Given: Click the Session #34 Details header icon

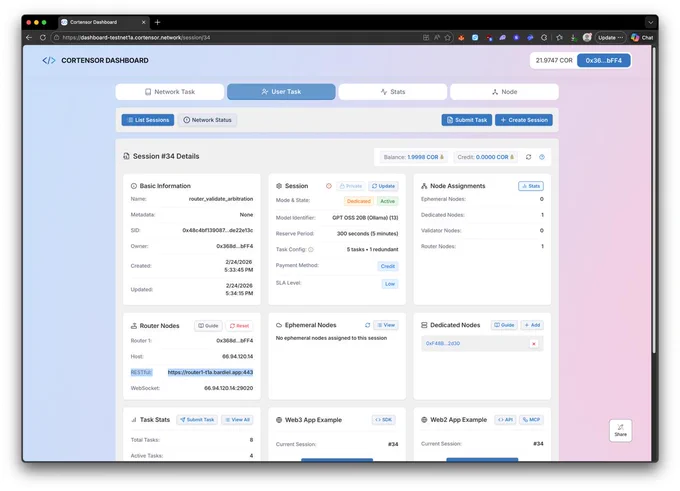Looking at the screenshot, I should coord(126,156).
